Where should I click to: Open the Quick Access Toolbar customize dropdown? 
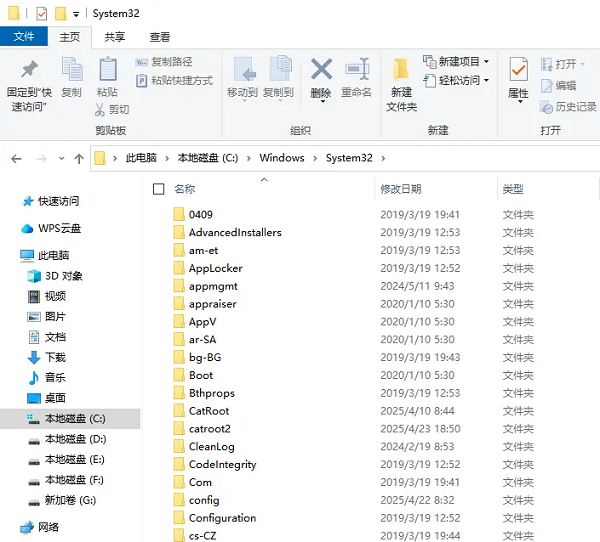[x=76, y=15]
